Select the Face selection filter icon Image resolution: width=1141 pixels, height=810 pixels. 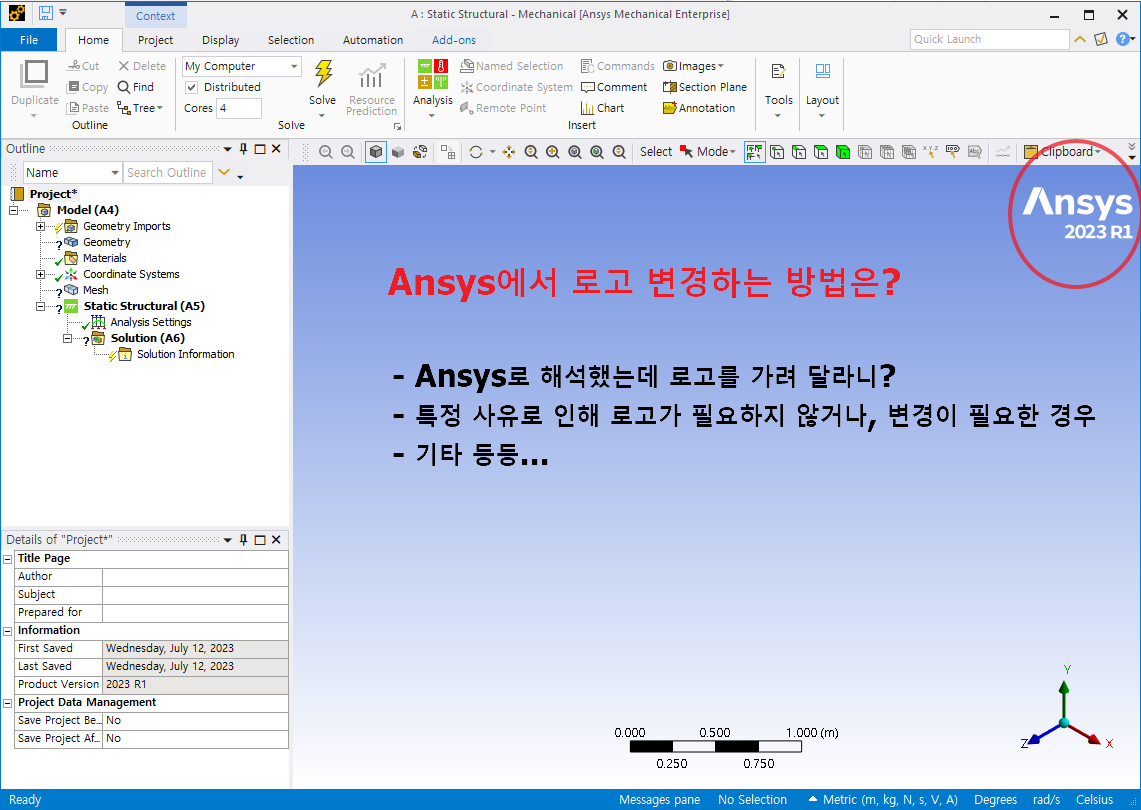pos(821,152)
